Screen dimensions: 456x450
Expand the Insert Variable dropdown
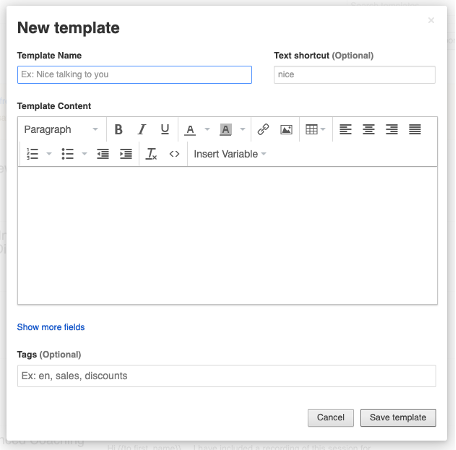coord(230,154)
